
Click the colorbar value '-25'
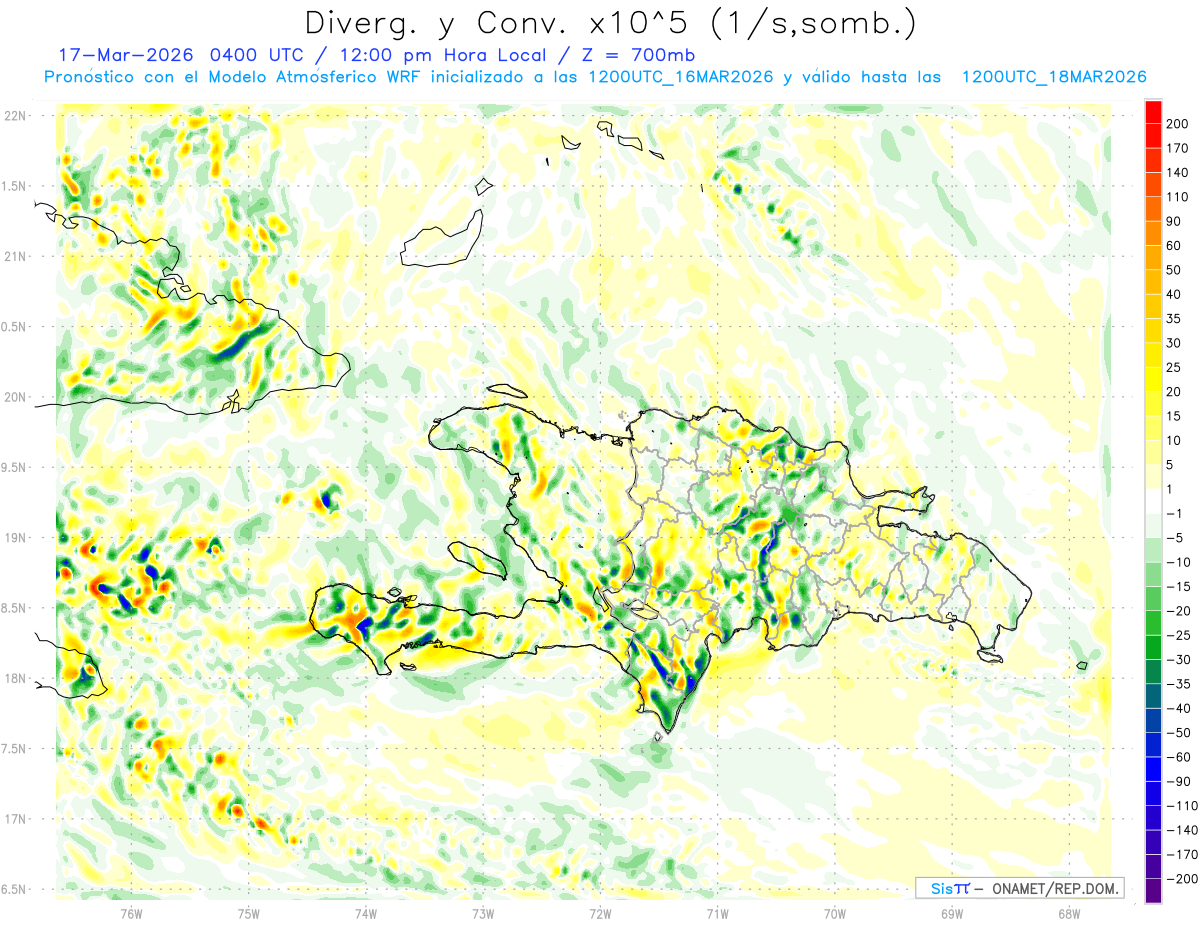tap(1180, 635)
